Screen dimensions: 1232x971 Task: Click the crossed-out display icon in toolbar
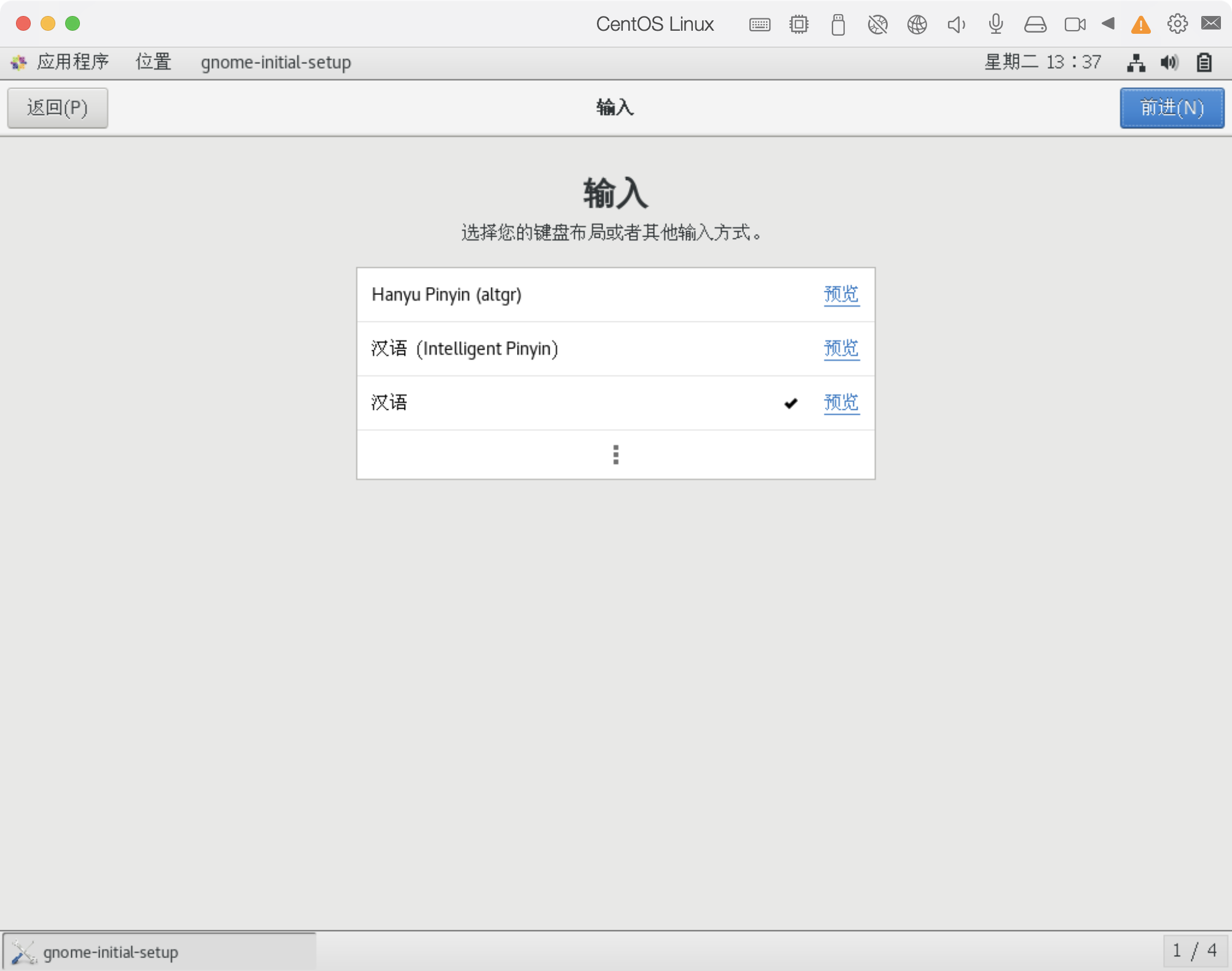click(877, 25)
